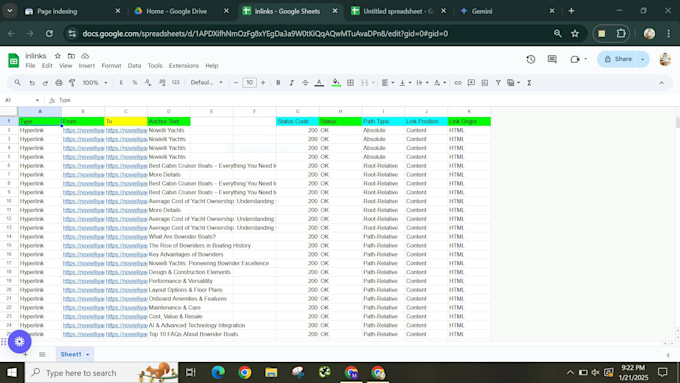Open the From link in row 2

pyautogui.click(x=83, y=130)
